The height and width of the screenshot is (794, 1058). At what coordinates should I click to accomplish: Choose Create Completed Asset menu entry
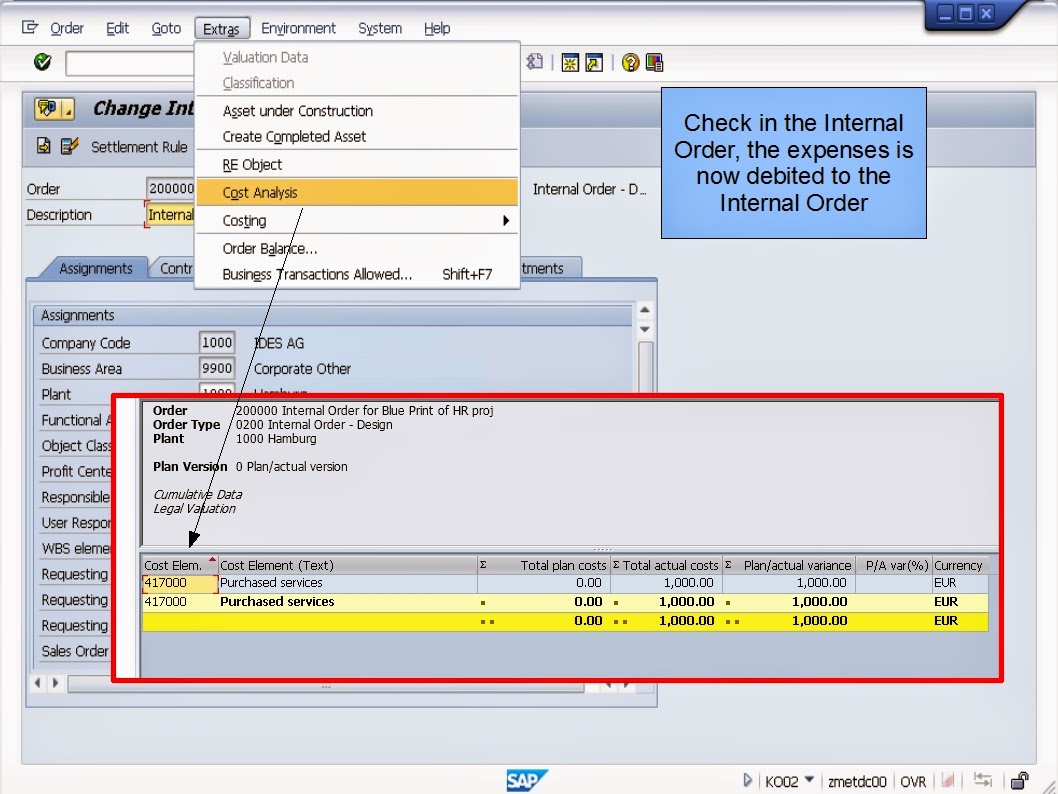[357, 136]
